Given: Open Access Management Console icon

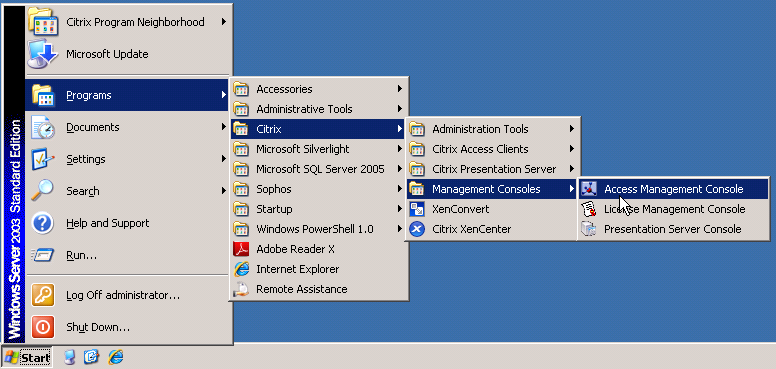Looking at the screenshot, I should click(x=588, y=189).
